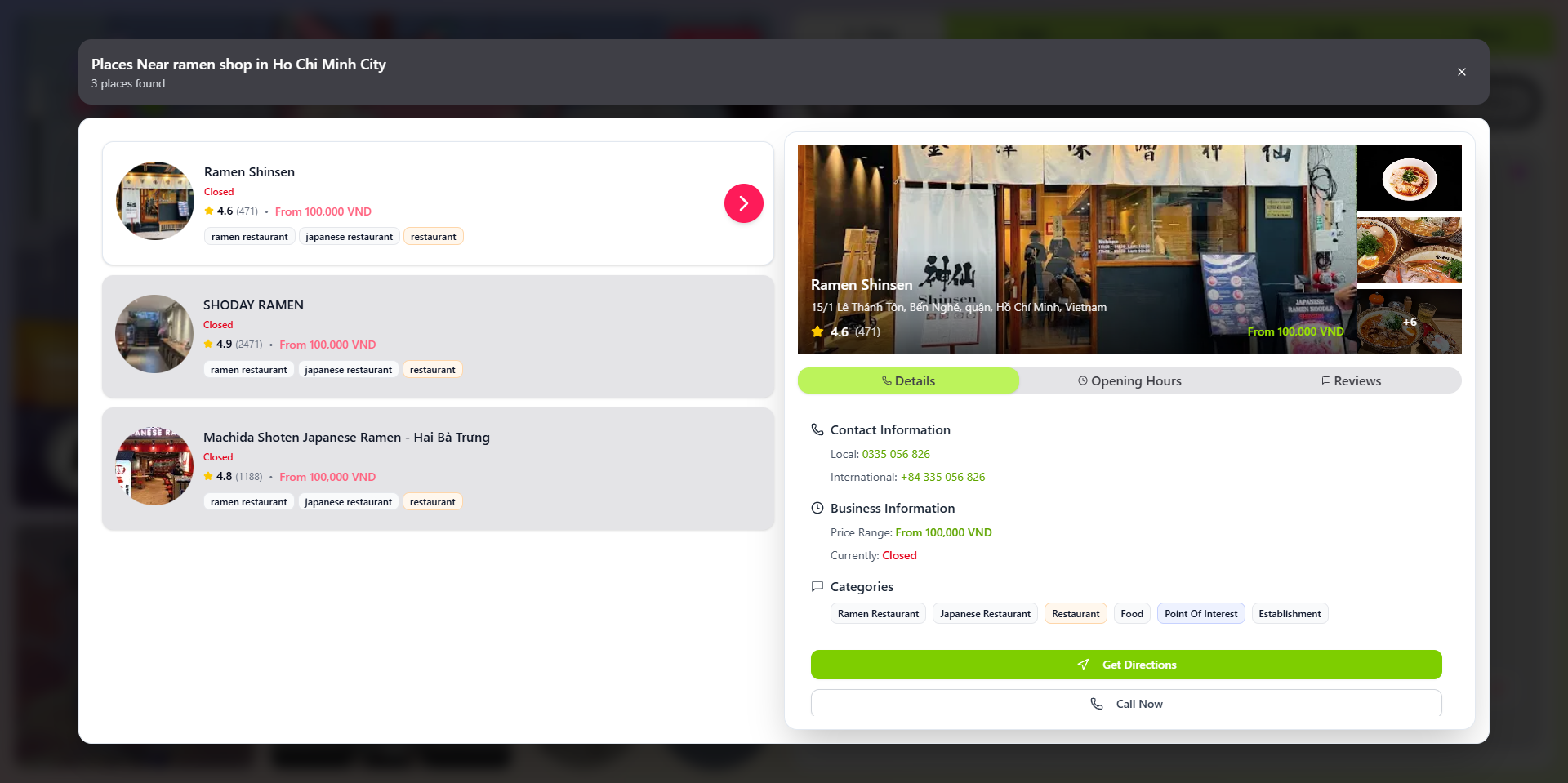Open the SHODAY RAMEN circular photo

tap(154, 334)
